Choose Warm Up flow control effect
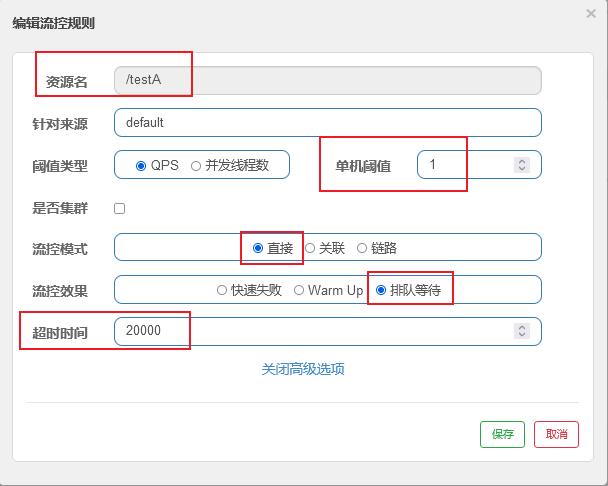Screen dimensions: 608x486 coord(299,290)
